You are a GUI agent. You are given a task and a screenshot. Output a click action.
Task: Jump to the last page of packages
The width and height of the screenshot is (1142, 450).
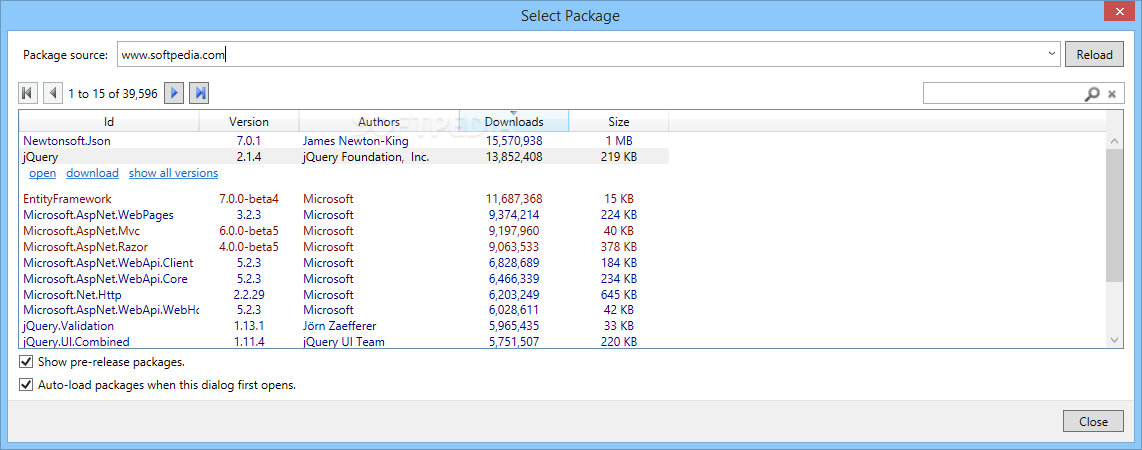click(x=200, y=93)
